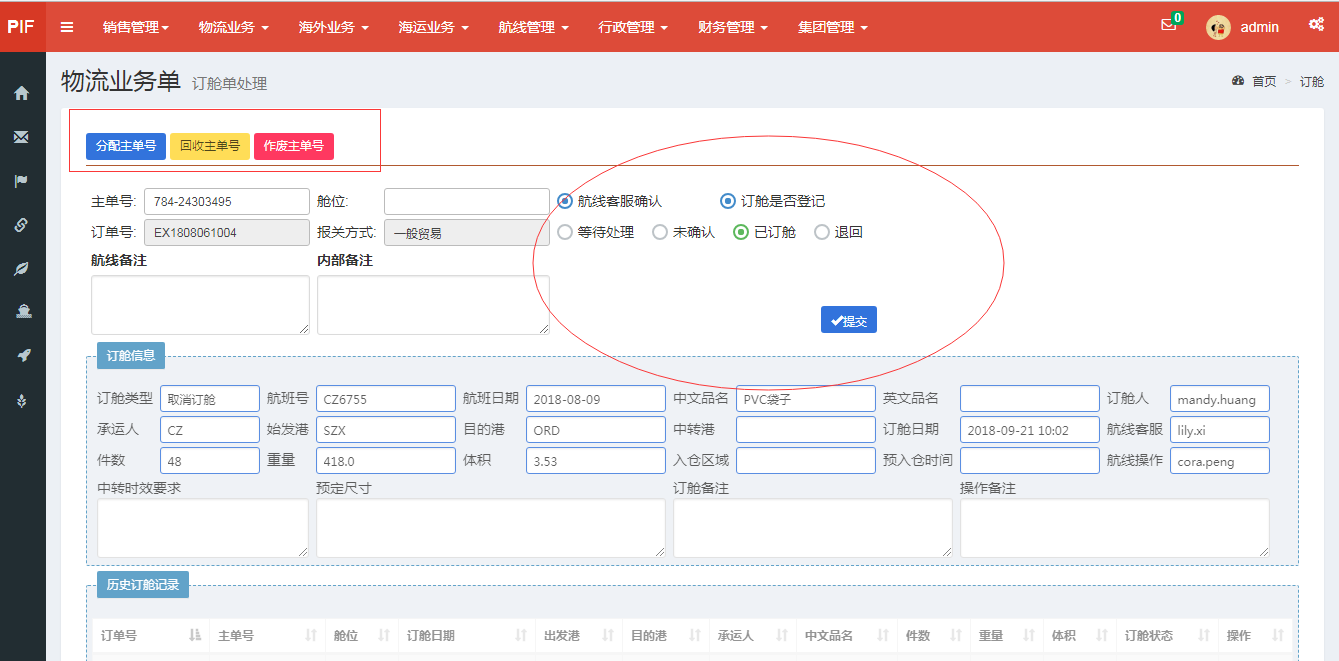The image size is (1339, 661).
Task: Click the yellow 回收主单号 button
Action: pyautogui.click(x=210, y=146)
